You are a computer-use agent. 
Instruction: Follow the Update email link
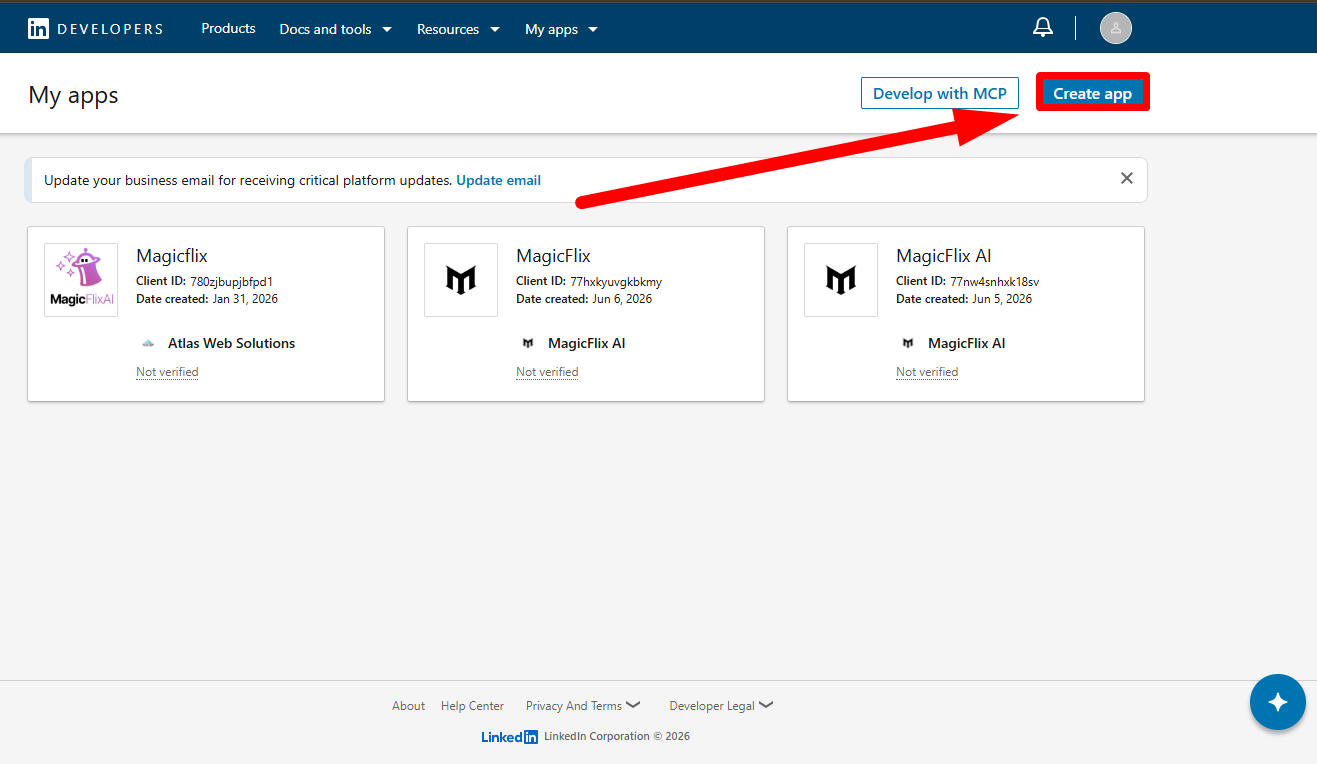498,180
